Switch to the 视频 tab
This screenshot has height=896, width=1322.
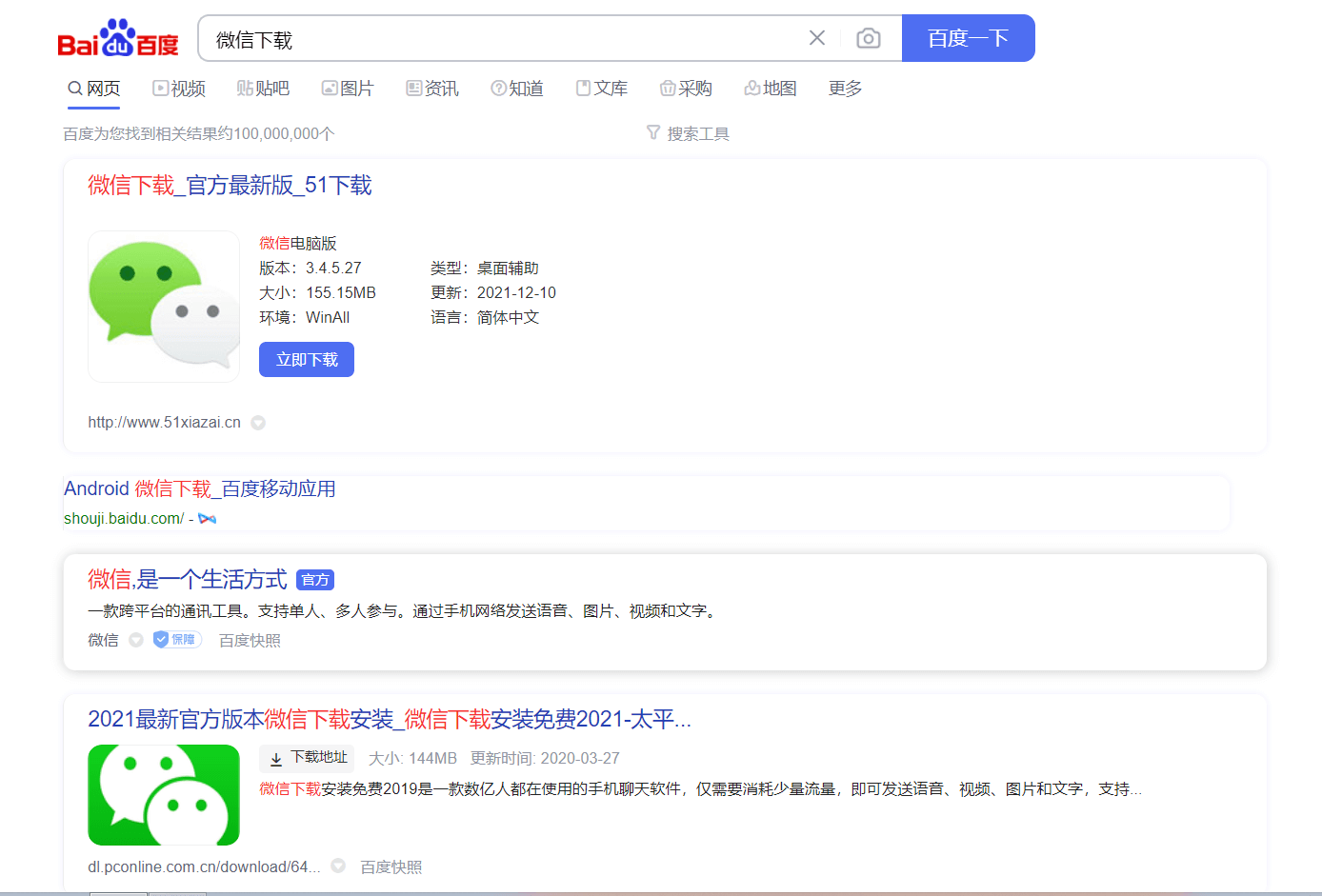click(x=179, y=89)
